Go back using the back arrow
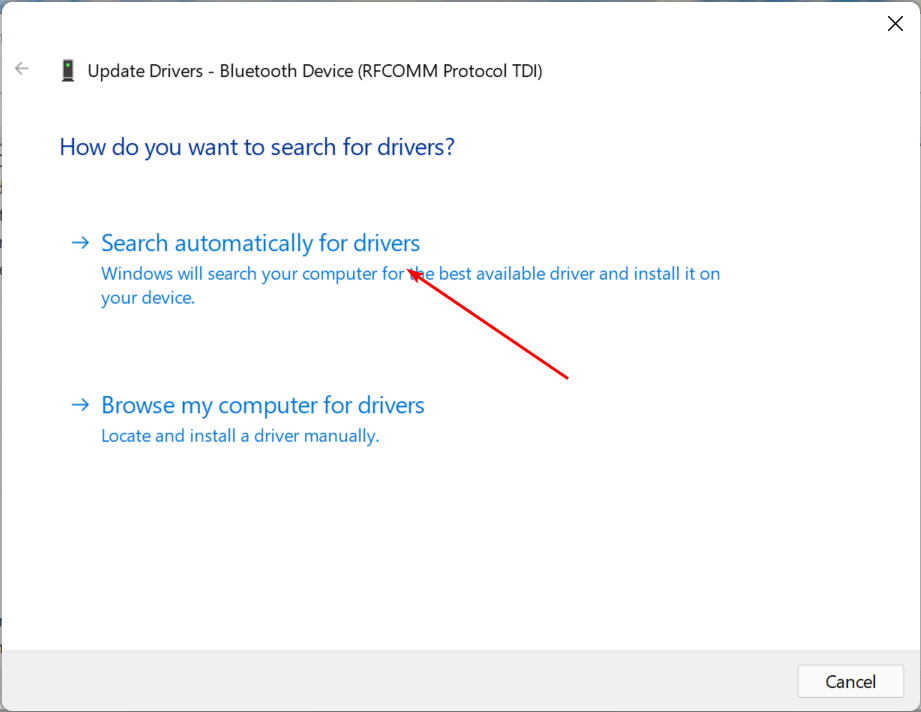The image size is (921, 712). point(22,69)
